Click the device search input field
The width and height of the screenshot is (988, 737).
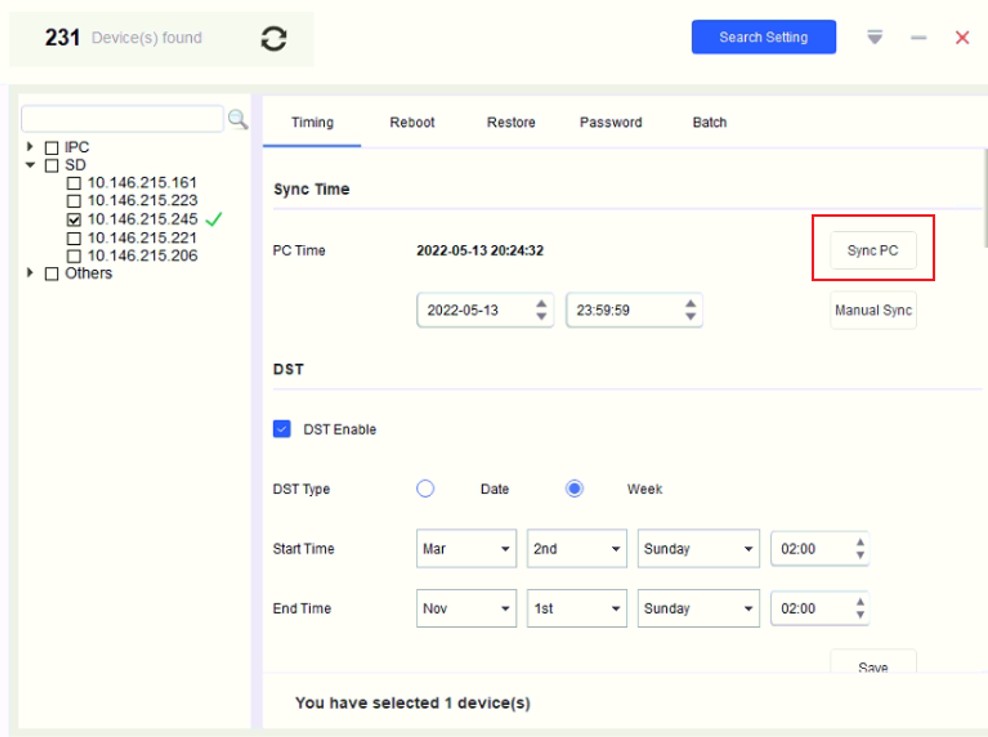(x=122, y=119)
